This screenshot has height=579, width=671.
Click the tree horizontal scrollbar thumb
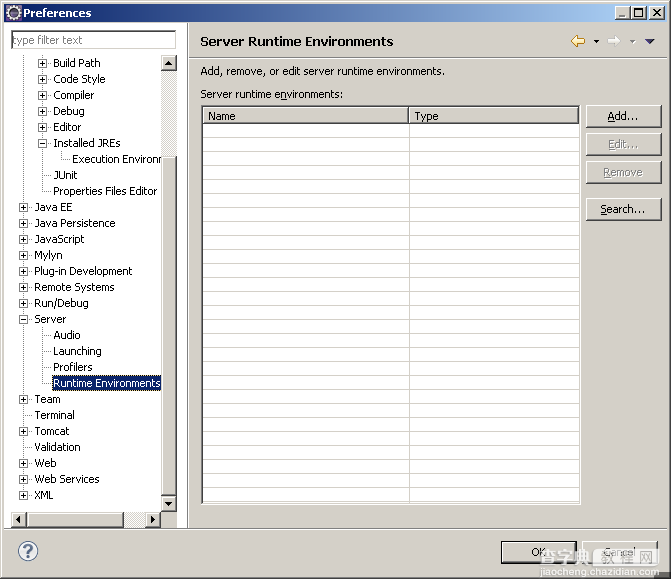tap(75, 520)
